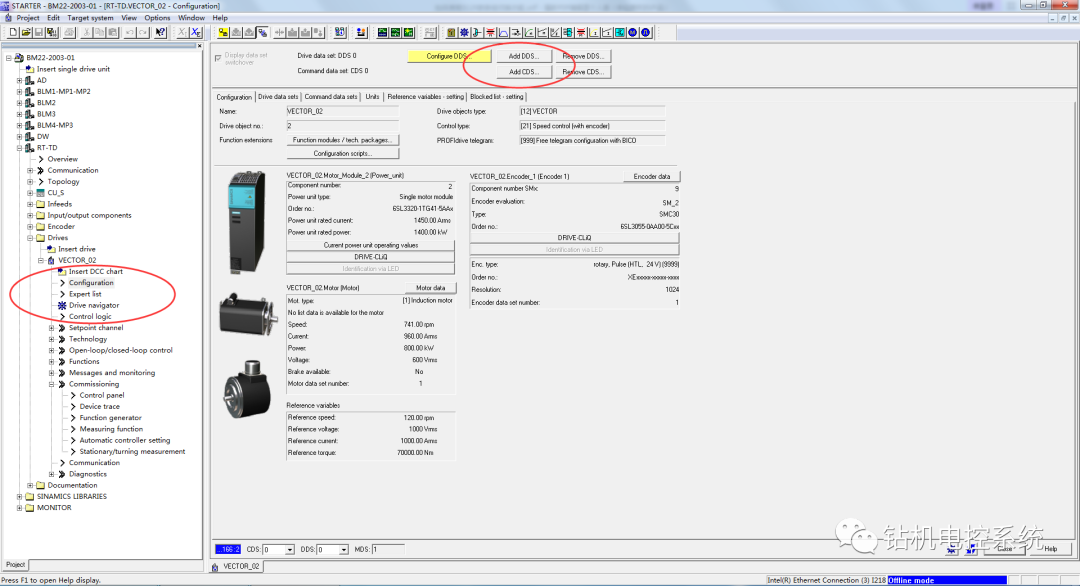Click the Help button at bottom right
1080x586 pixels.
tap(1050, 549)
